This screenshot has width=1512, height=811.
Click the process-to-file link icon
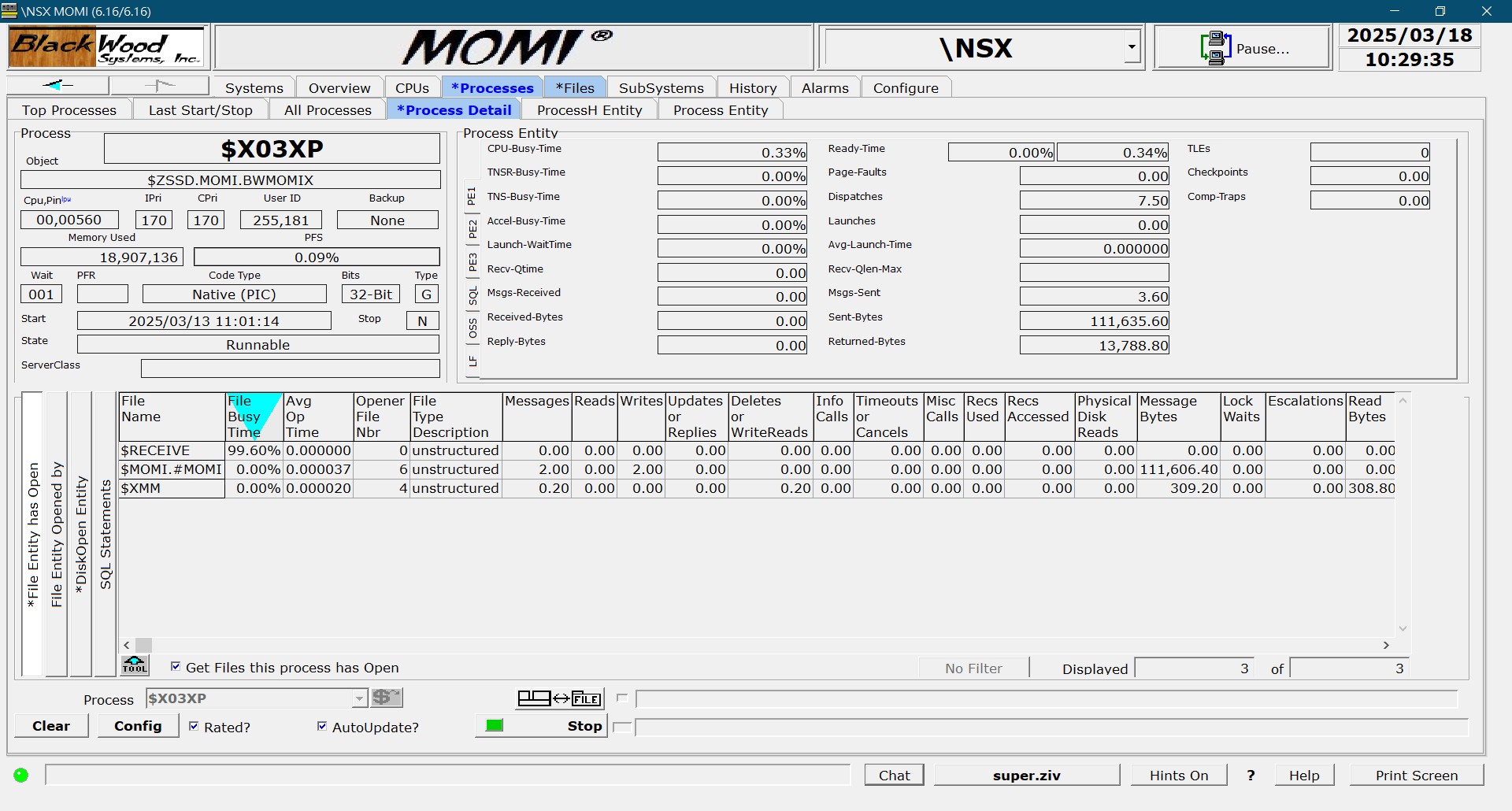(560, 698)
